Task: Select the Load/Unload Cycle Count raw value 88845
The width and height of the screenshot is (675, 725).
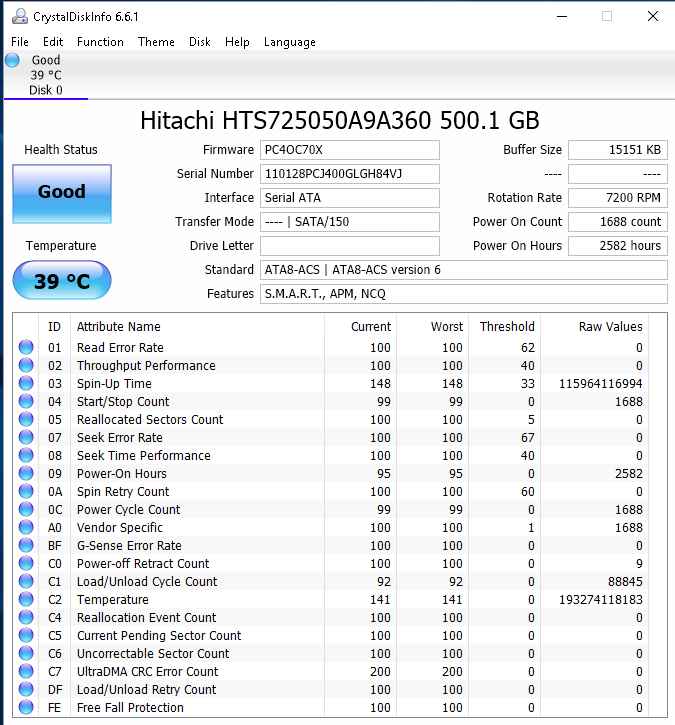Action: tap(625, 582)
